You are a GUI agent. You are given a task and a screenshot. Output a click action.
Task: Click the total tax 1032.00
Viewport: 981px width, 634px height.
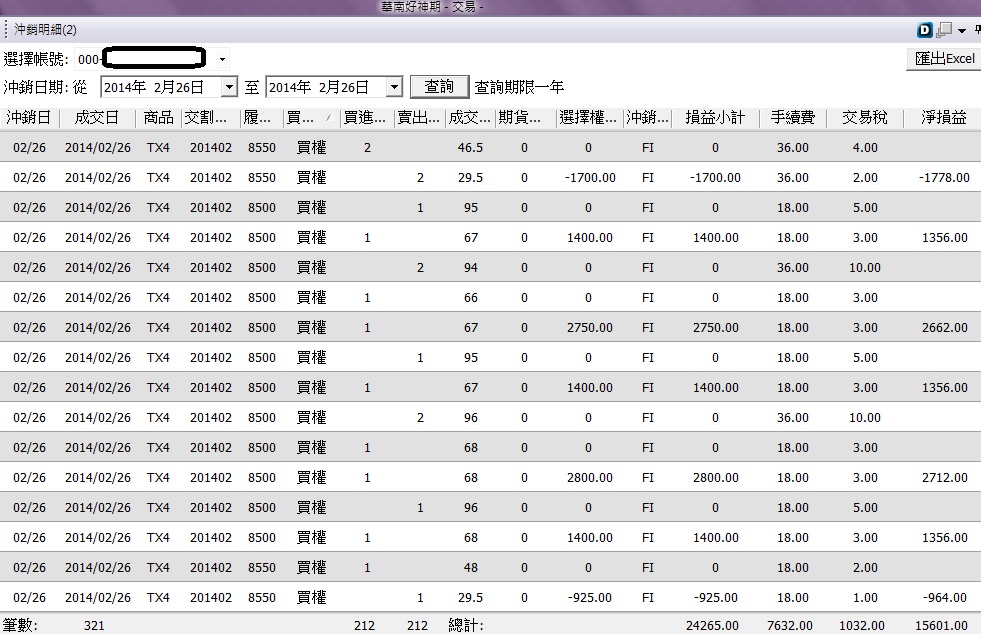(x=862, y=626)
